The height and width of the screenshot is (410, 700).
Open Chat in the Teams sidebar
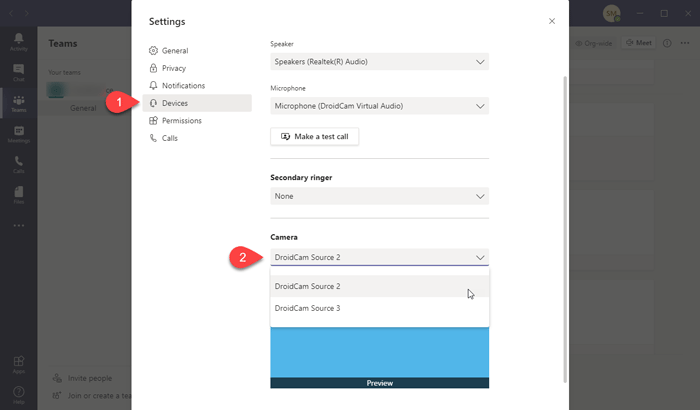(19, 72)
